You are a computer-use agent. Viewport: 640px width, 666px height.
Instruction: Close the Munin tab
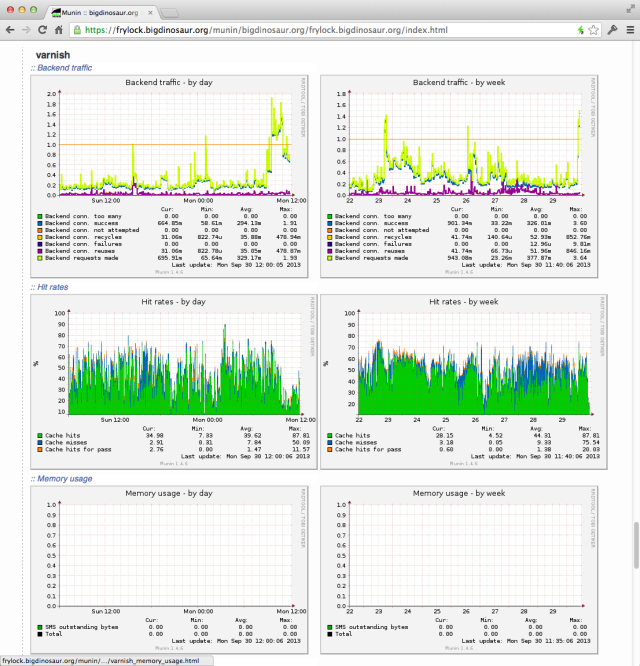150,13
